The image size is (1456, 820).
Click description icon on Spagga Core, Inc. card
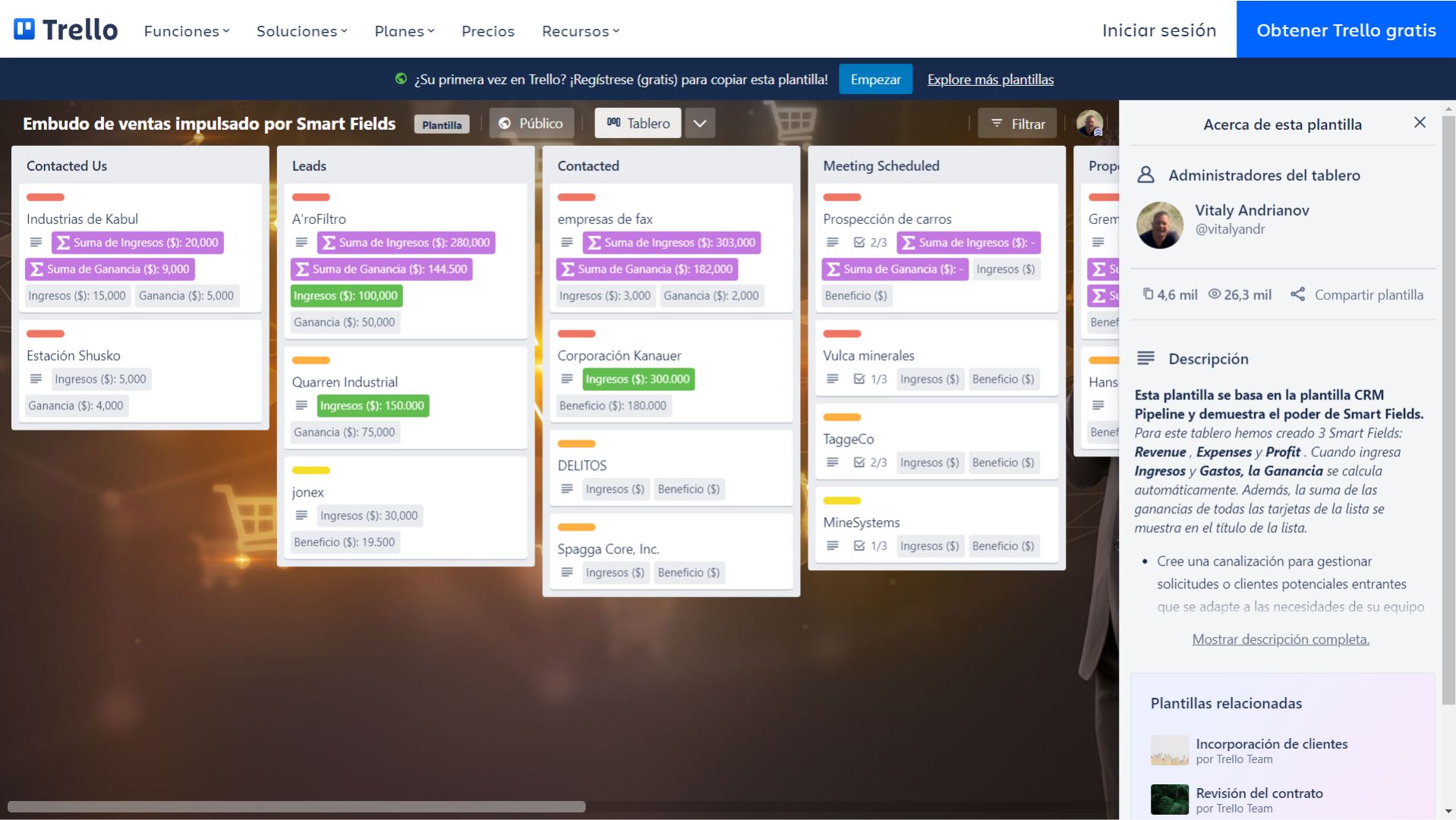click(567, 572)
